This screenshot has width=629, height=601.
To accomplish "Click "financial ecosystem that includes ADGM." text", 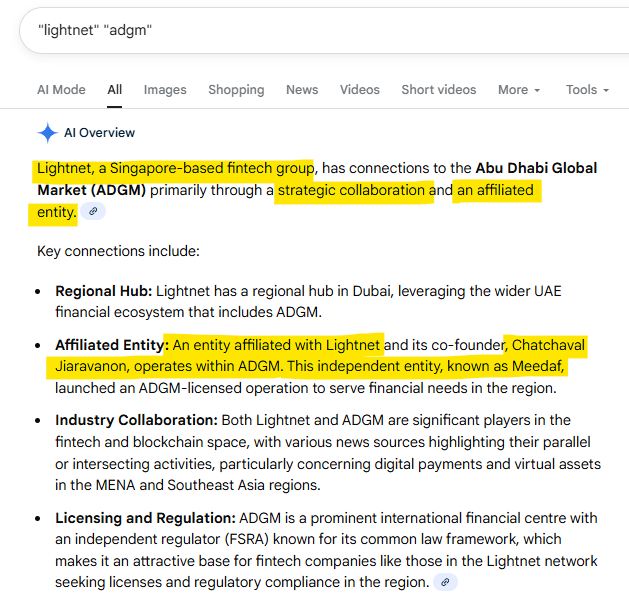I will click(x=189, y=312).
